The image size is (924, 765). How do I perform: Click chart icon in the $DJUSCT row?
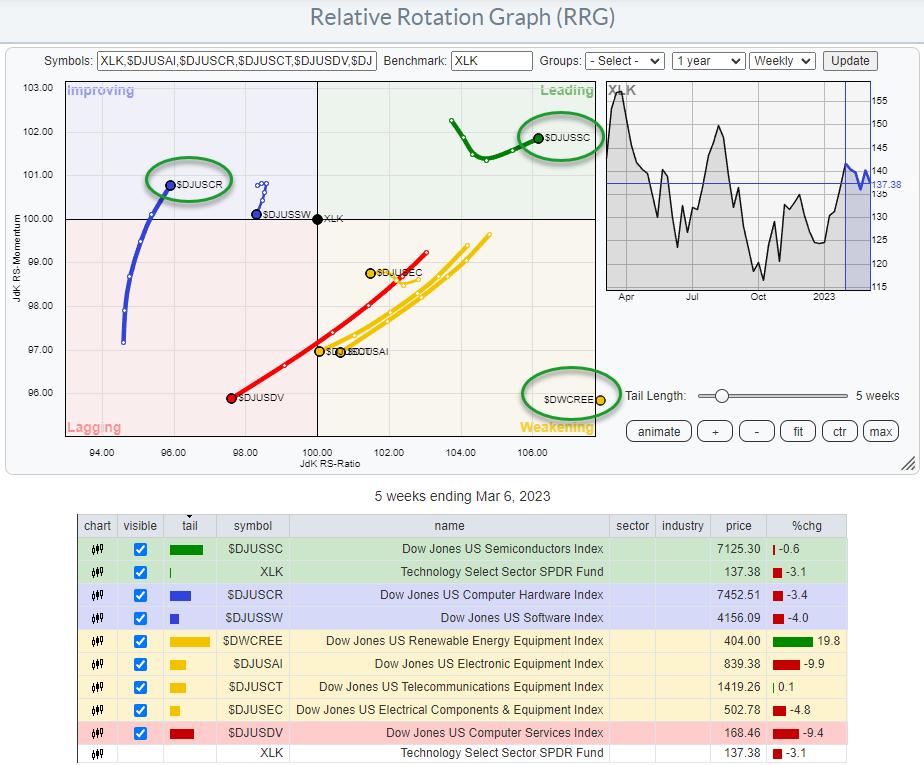[x=98, y=687]
